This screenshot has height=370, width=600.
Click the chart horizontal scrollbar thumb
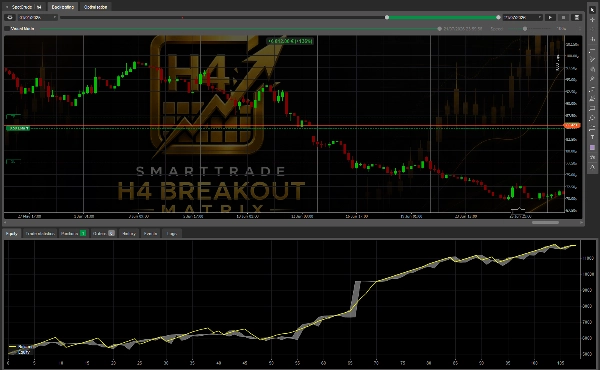click(x=545, y=222)
